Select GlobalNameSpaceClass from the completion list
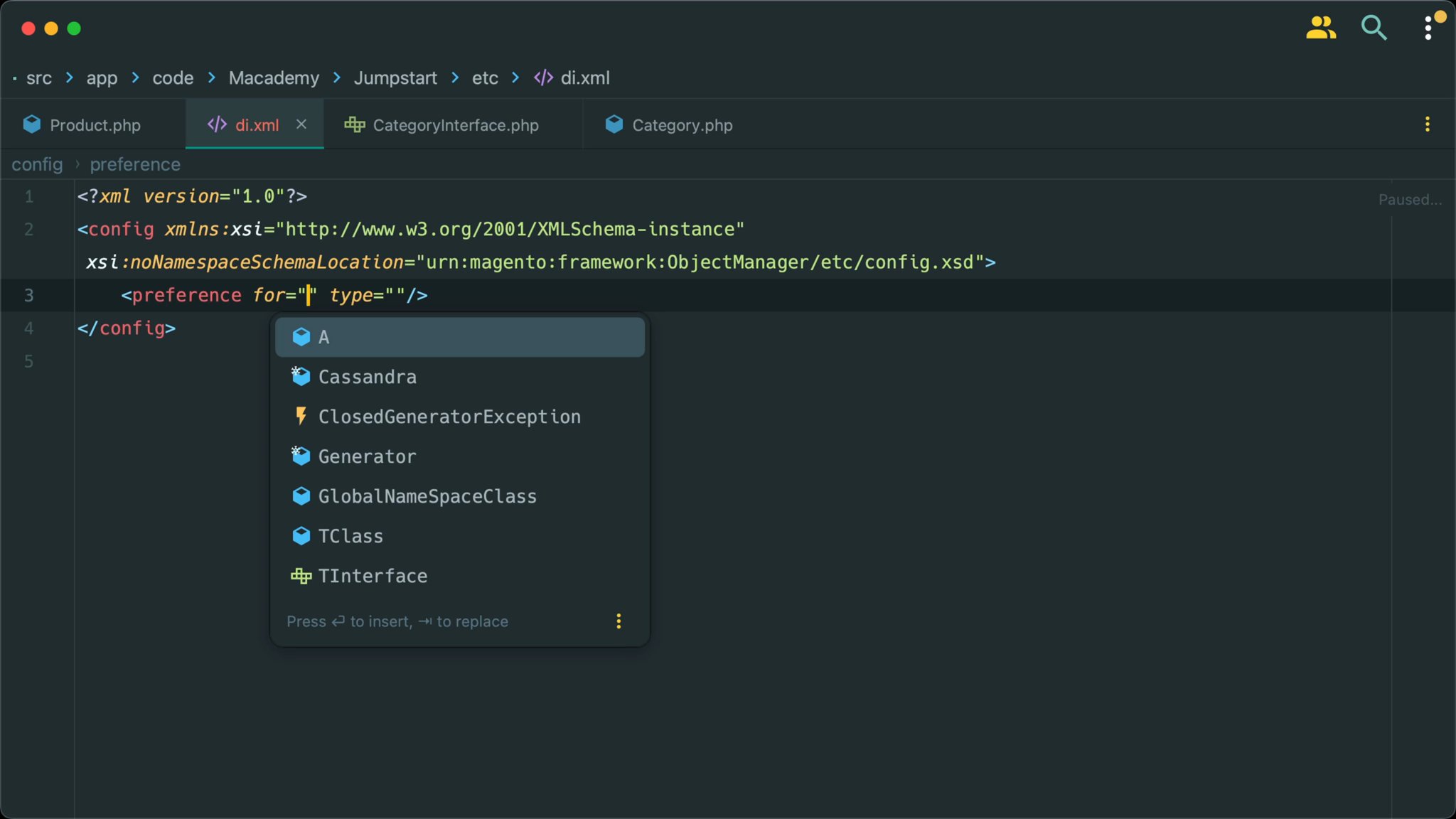Image resolution: width=1456 pixels, height=819 pixels. click(x=427, y=496)
